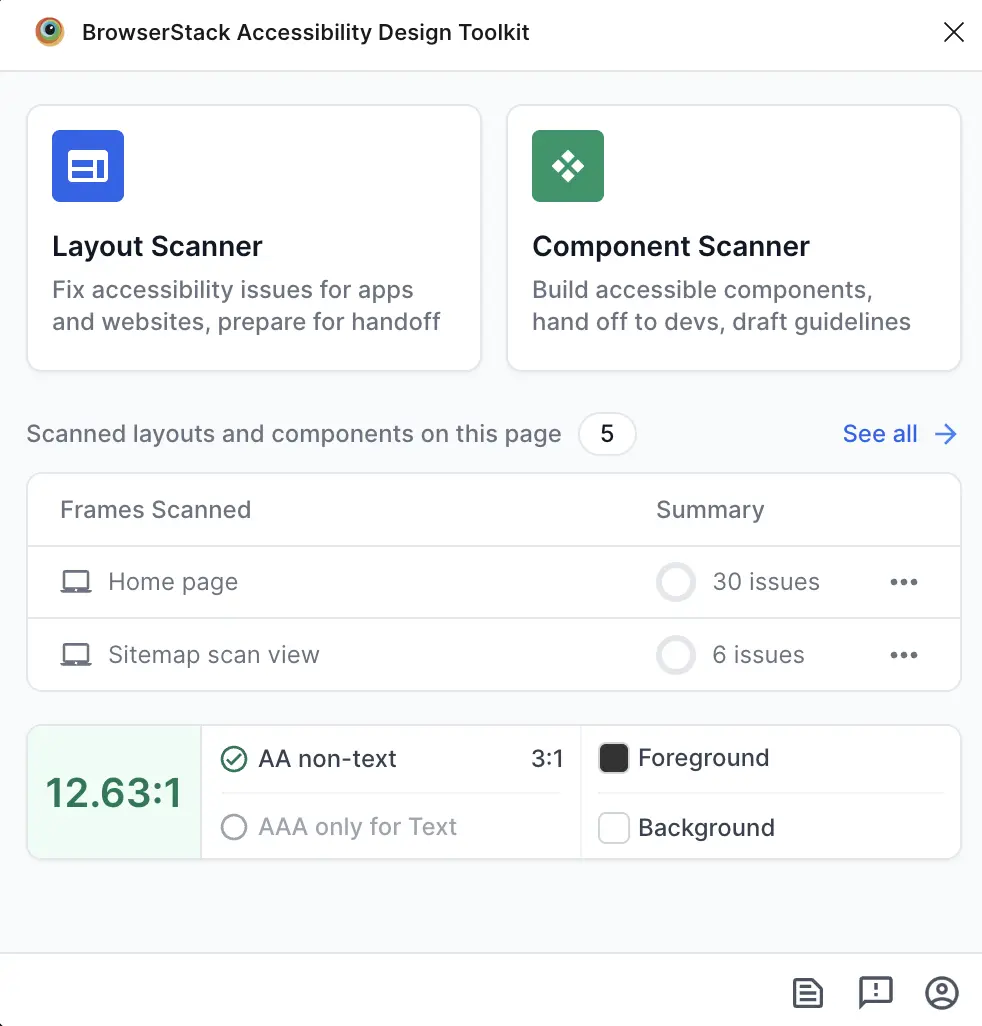Screen dimensions: 982x1026
Task: Open the three-dot menu for Sitemap scan view
Action: pos(904,655)
